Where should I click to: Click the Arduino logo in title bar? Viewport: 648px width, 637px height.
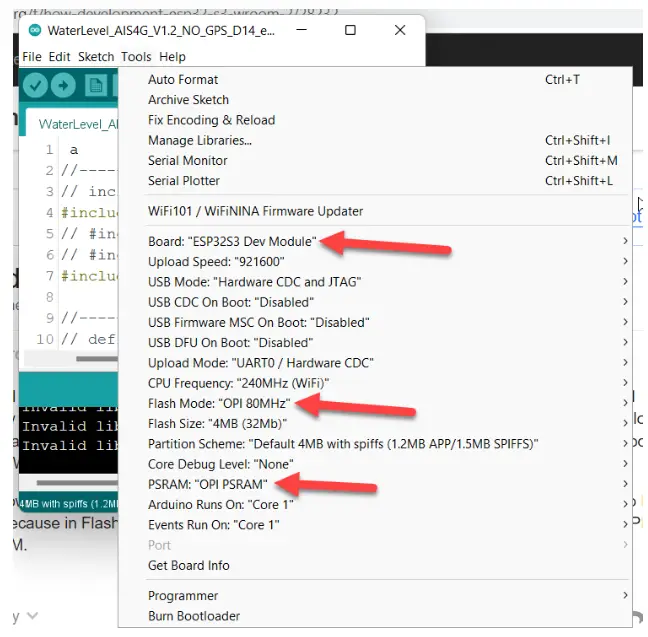35,30
